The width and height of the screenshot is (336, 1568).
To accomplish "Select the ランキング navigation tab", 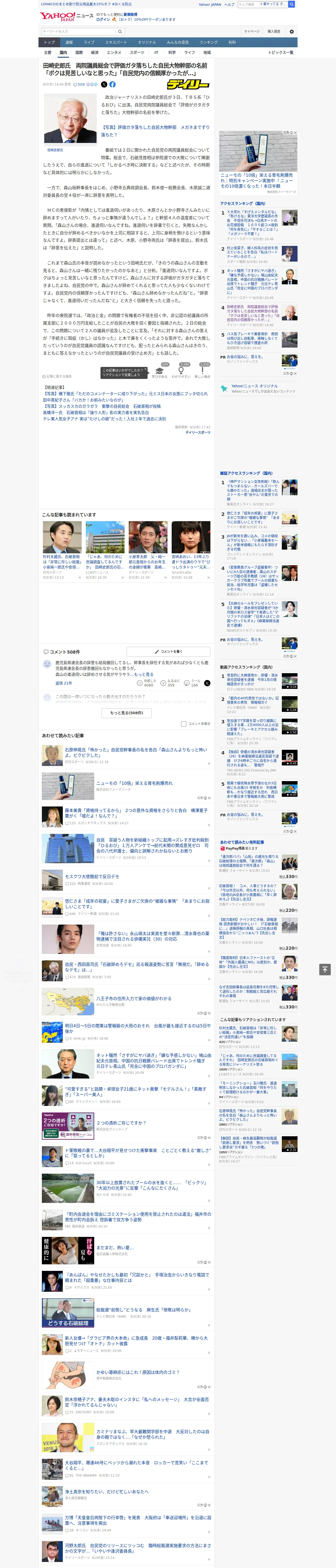I will [209, 43].
